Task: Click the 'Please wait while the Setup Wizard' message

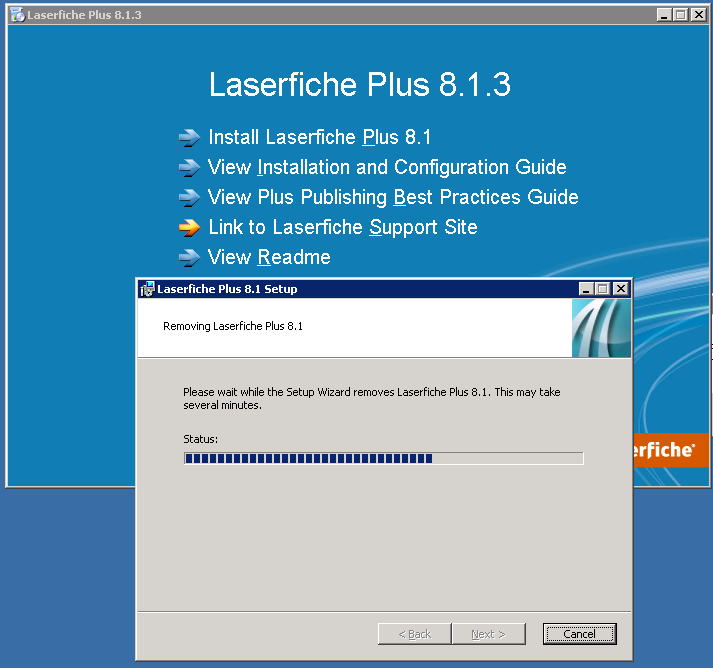Action: point(372,398)
